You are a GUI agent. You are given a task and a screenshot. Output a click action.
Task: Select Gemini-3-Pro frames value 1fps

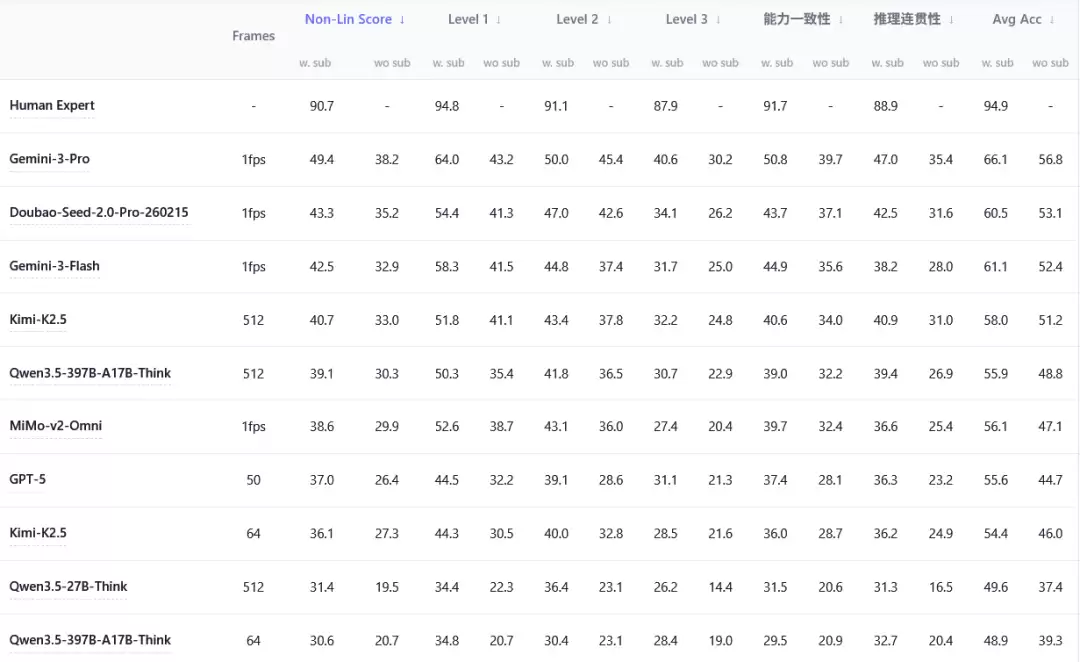pyautogui.click(x=253, y=160)
